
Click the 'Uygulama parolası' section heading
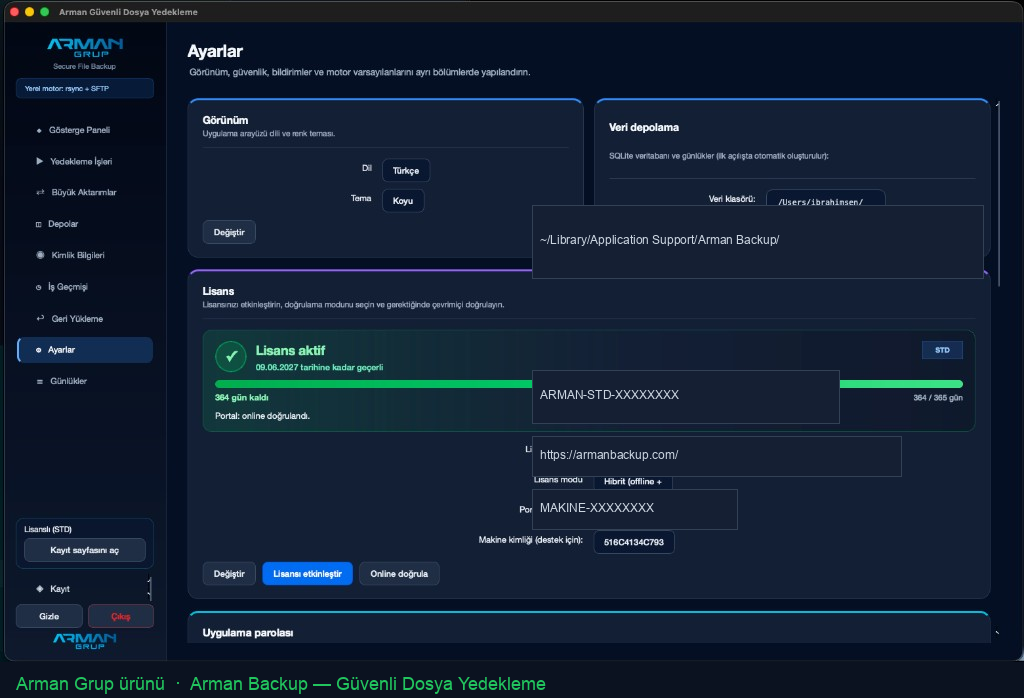[248, 633]
